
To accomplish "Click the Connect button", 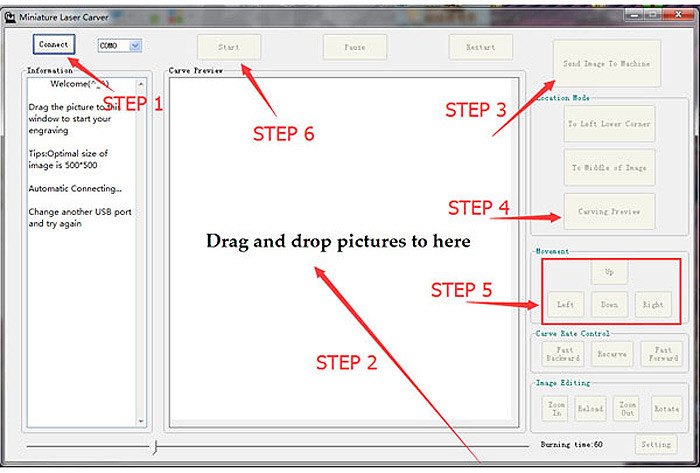I will tap(54, 44).
